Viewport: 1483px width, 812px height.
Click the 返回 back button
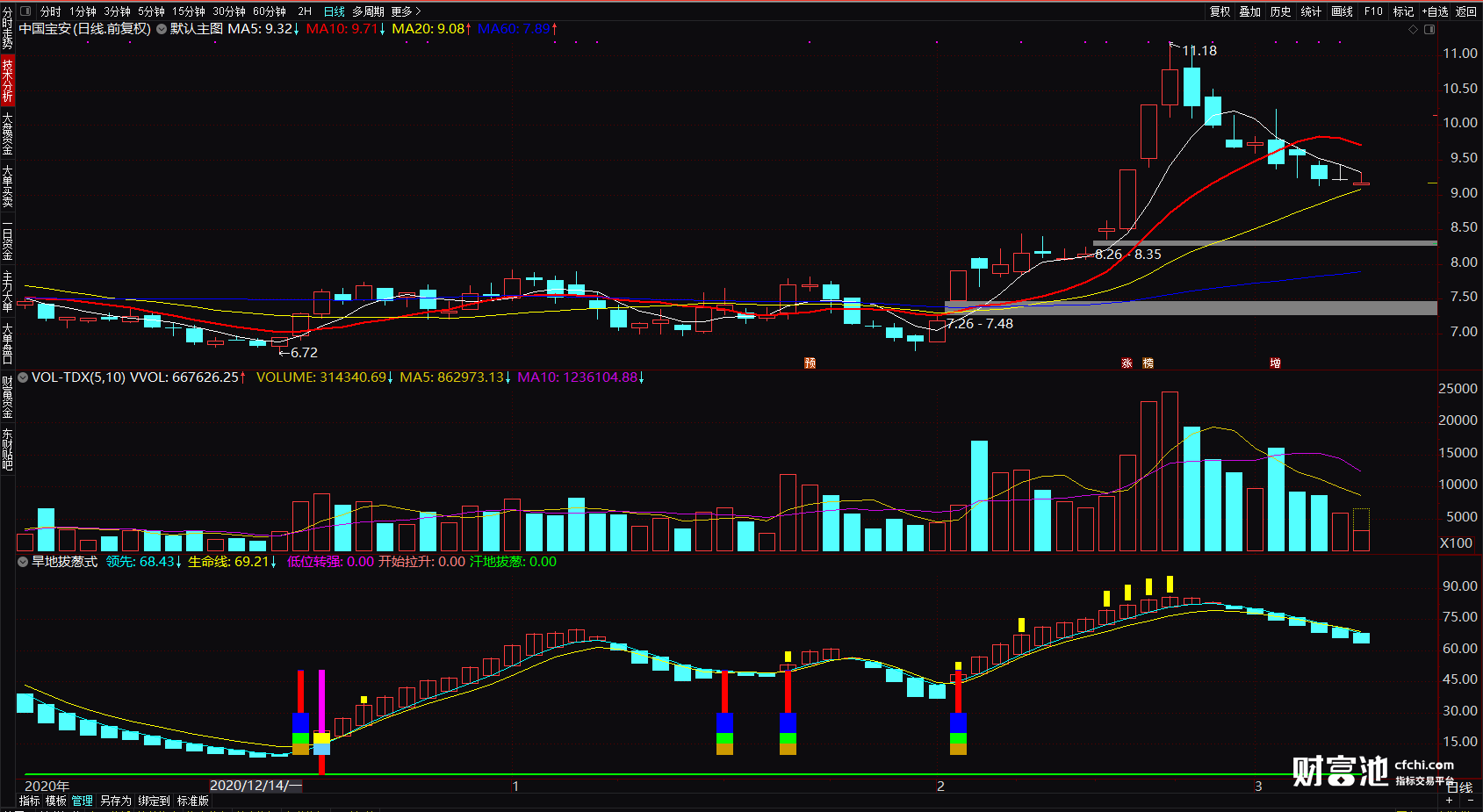coord(1466,11)
